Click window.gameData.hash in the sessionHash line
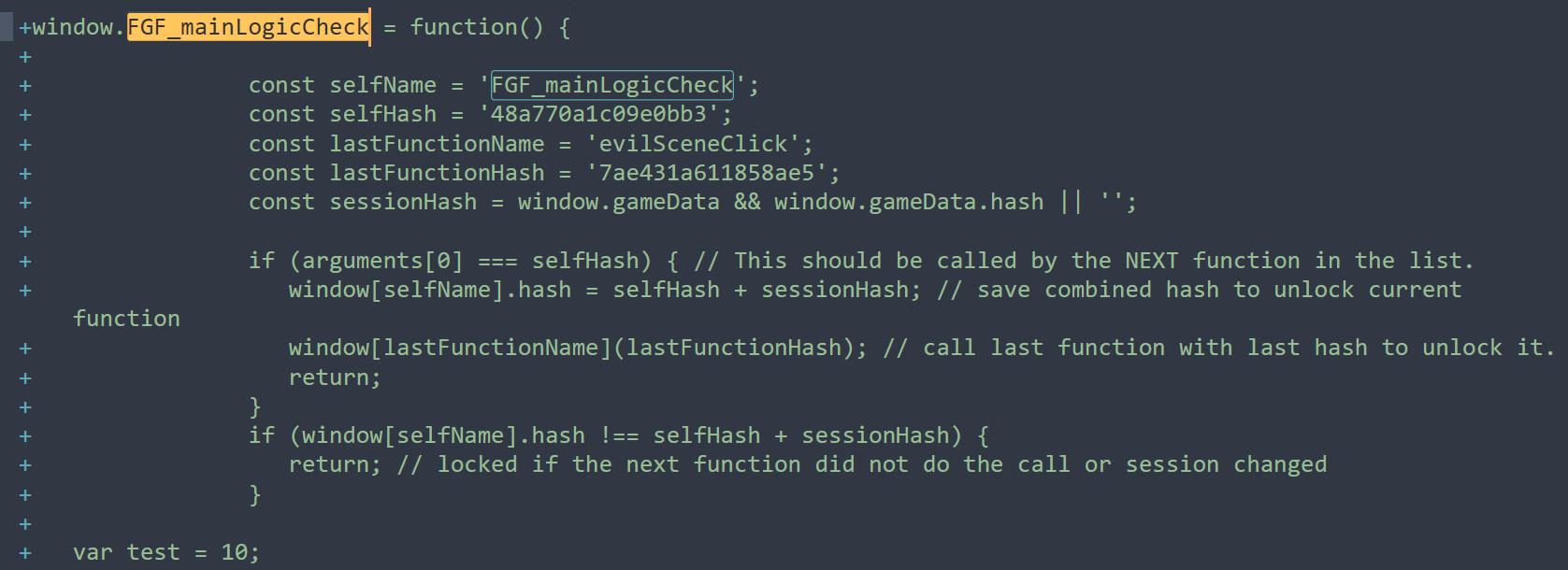Screen dimensions: 1568x570 pyautogui.click(x=908, y=202)
